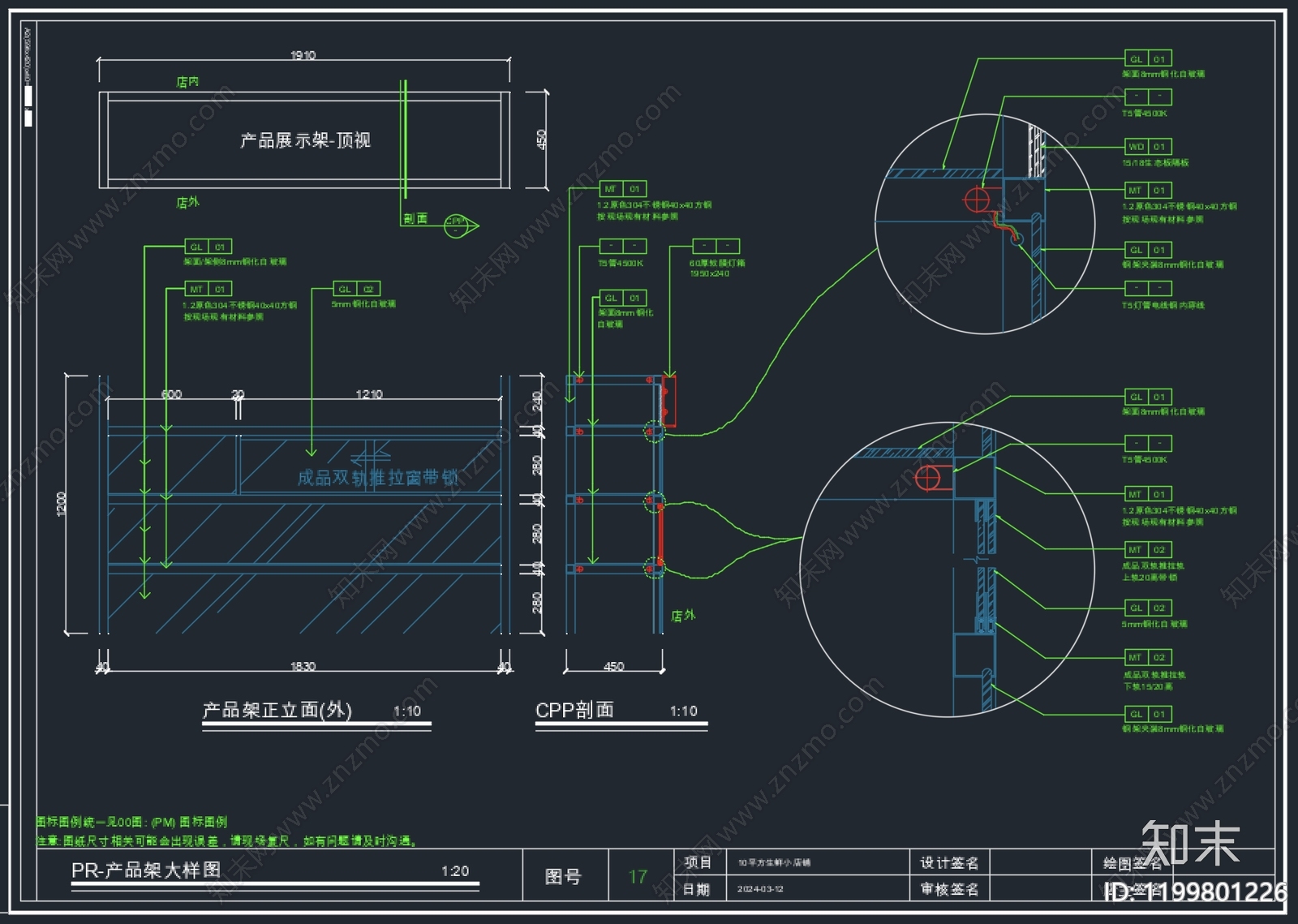Viewport: 1298px width, 924px height.
Task: Click the 审核签名 field label
Action: (949, 889)
